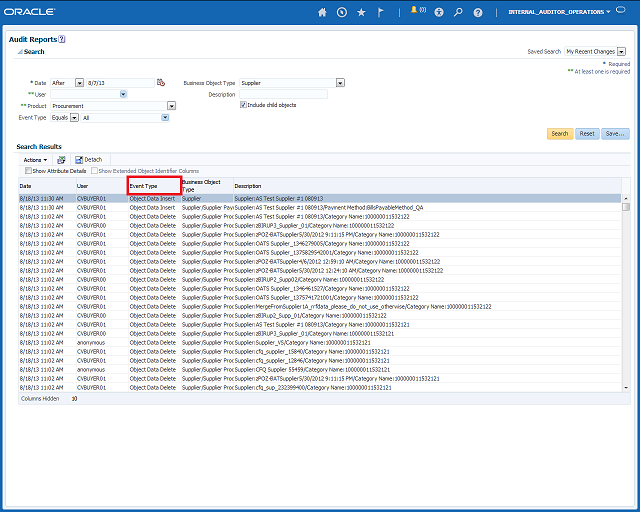Open Audit Reports help icon
This screenshot has height=512, width=640.
click(x=62, y=39)
